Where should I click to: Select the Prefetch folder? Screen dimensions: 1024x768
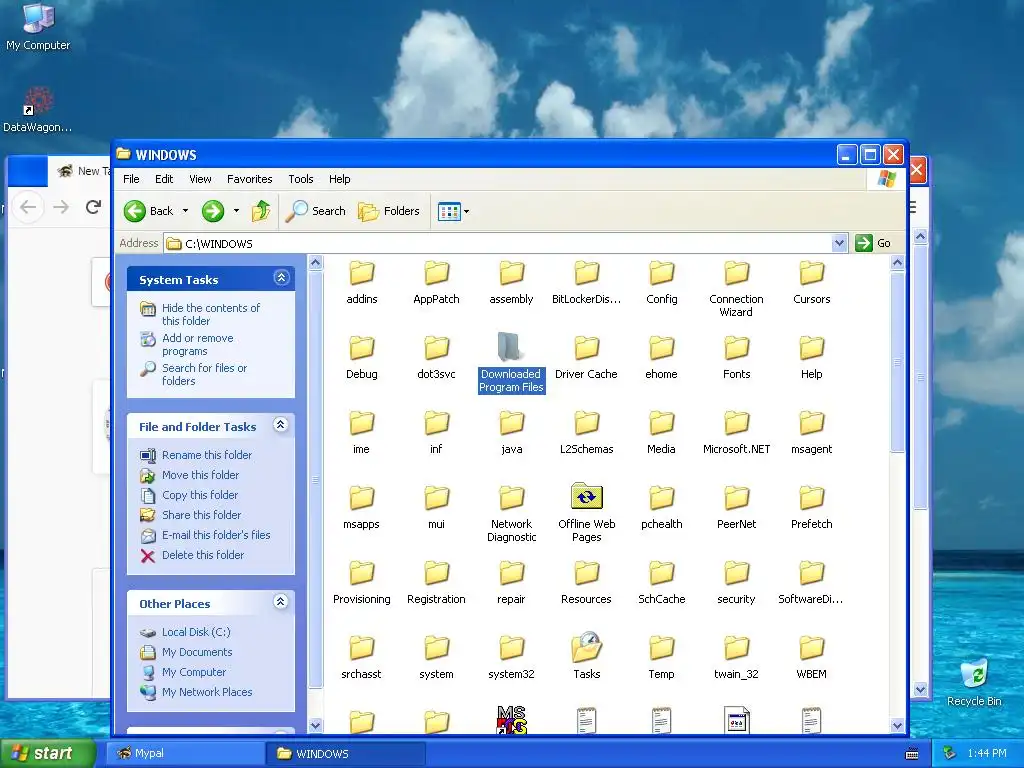point(812,507)
